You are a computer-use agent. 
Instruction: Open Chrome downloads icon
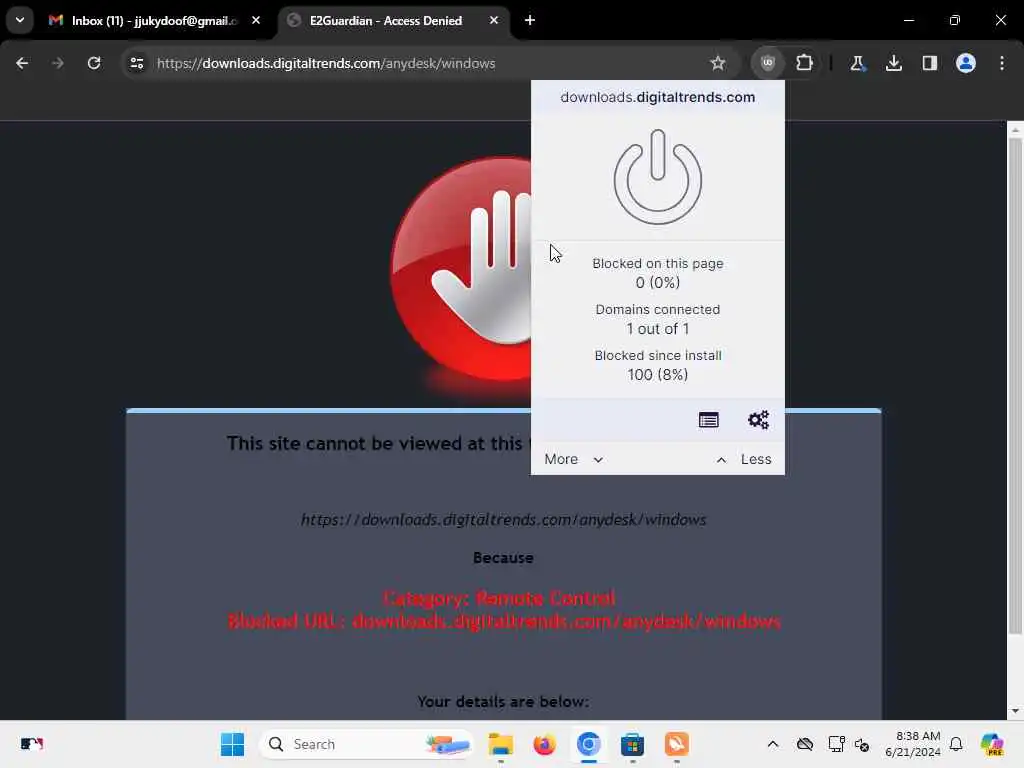pyautogui.click(x=893, y=63)
